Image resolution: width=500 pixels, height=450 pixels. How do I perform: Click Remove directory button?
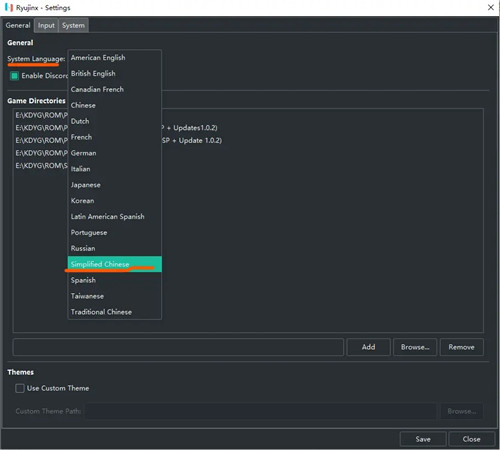(461, 347)
